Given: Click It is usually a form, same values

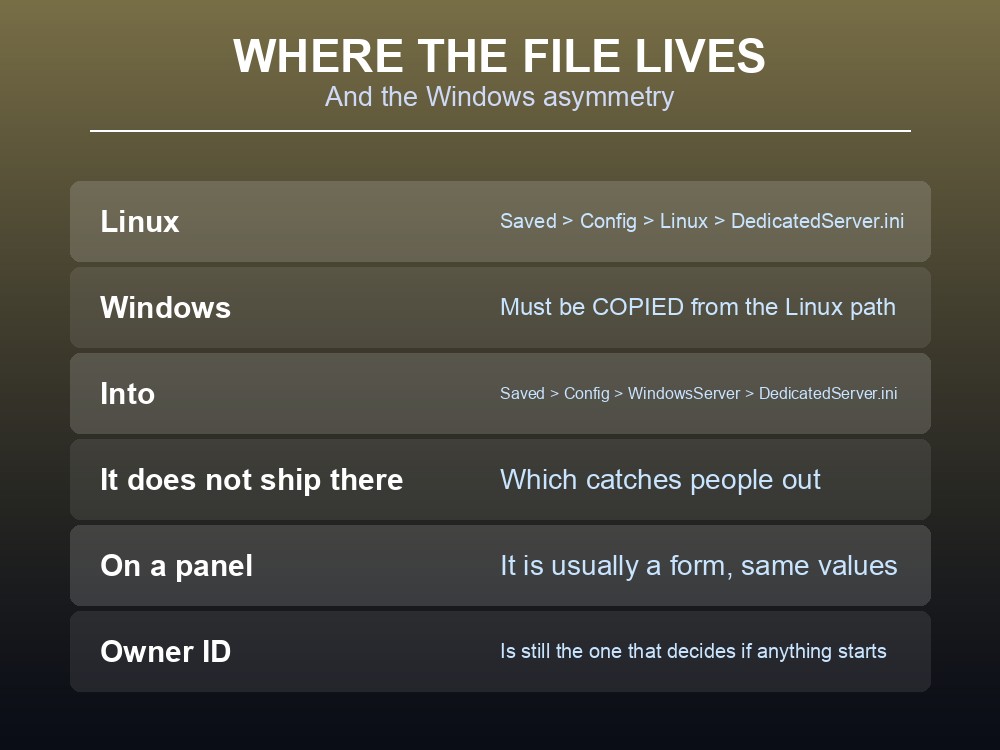Looking at the screenshot, I should (x=698, y=566).
